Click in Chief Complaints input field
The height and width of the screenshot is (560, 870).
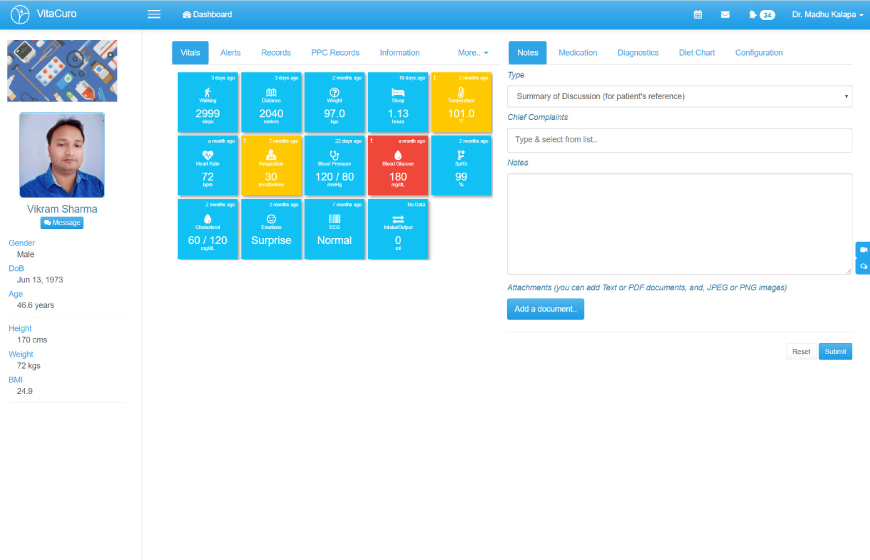pyautogui.click(x=679, y=140)
